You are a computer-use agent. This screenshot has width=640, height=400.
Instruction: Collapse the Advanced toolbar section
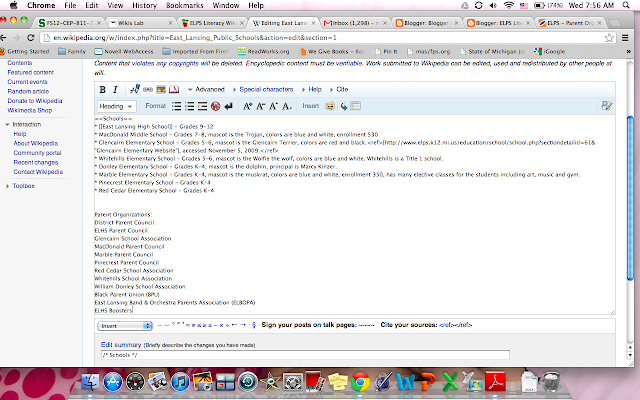coord(206,89)
